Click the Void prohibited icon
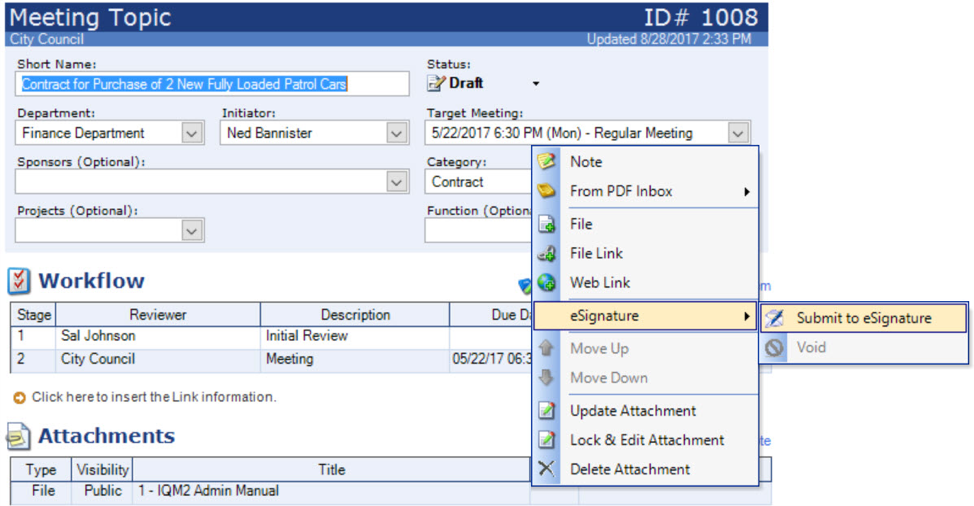974x506 pixels. (774, 347)
